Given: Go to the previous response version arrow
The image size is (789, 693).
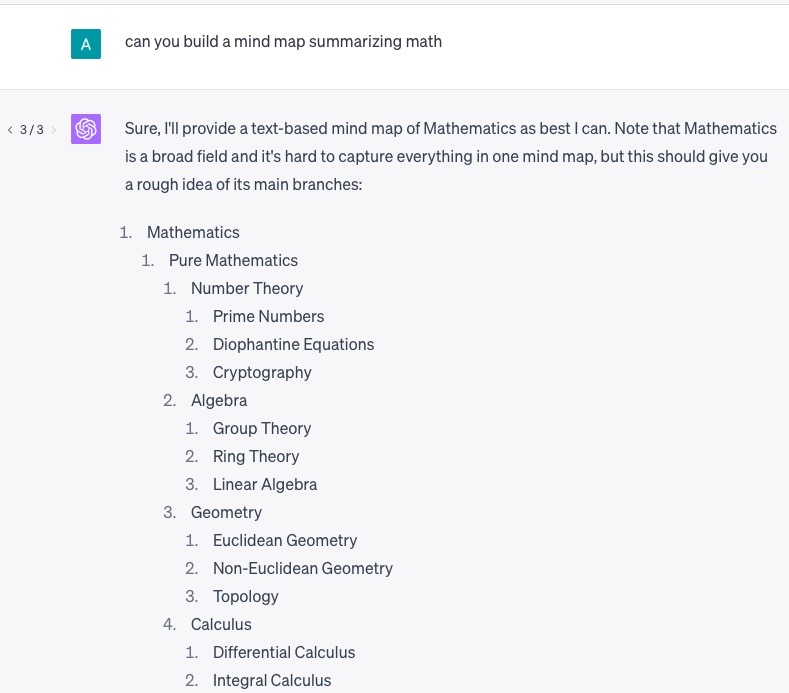Looking at the screenshot, I should [10, 130].
